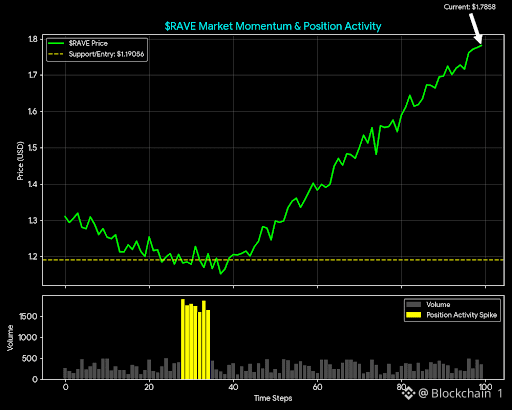Click the 1000 volume axis tick label

(x=28, y=337)
